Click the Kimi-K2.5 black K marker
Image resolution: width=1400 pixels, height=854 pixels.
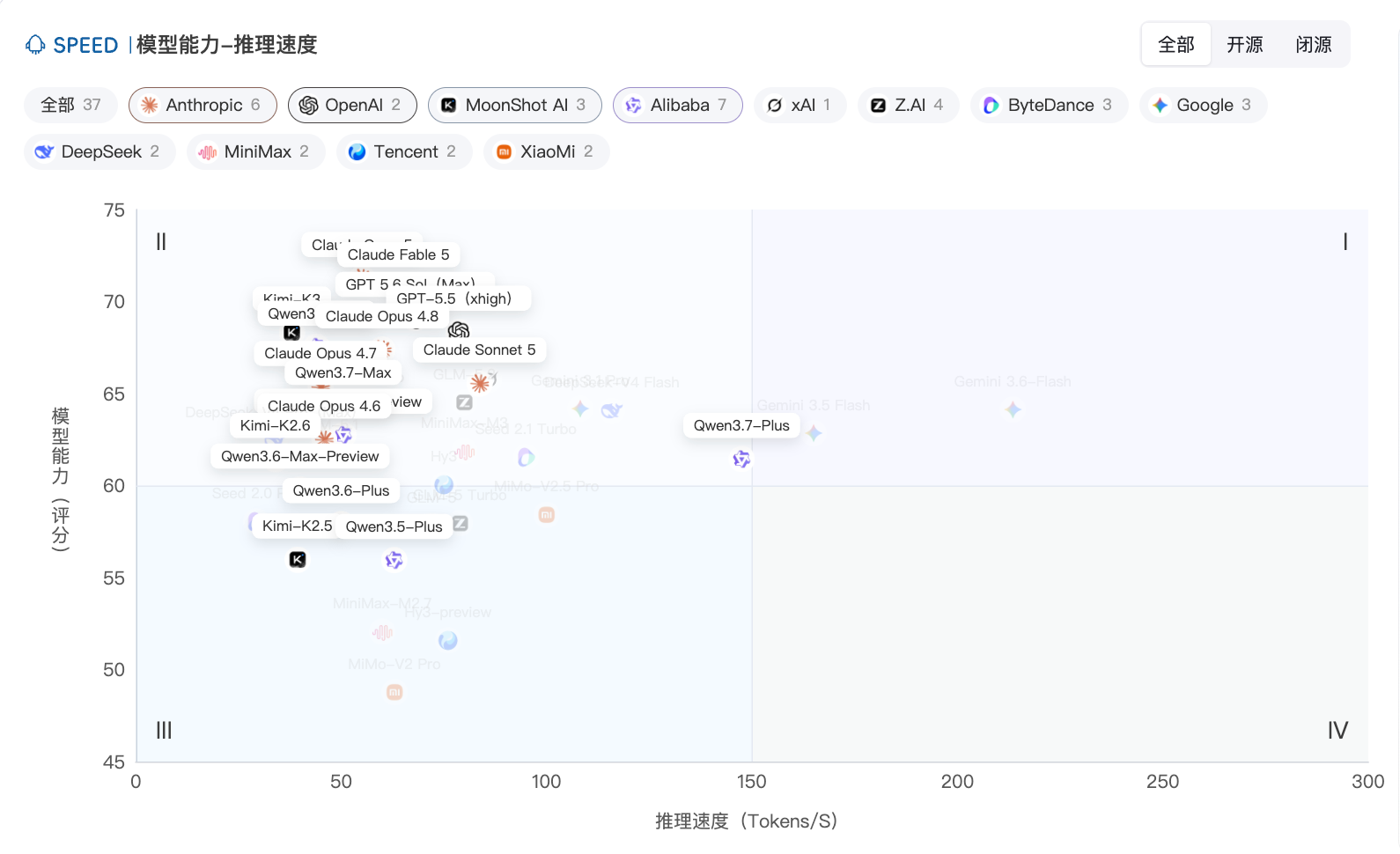(x=298, y=560)
